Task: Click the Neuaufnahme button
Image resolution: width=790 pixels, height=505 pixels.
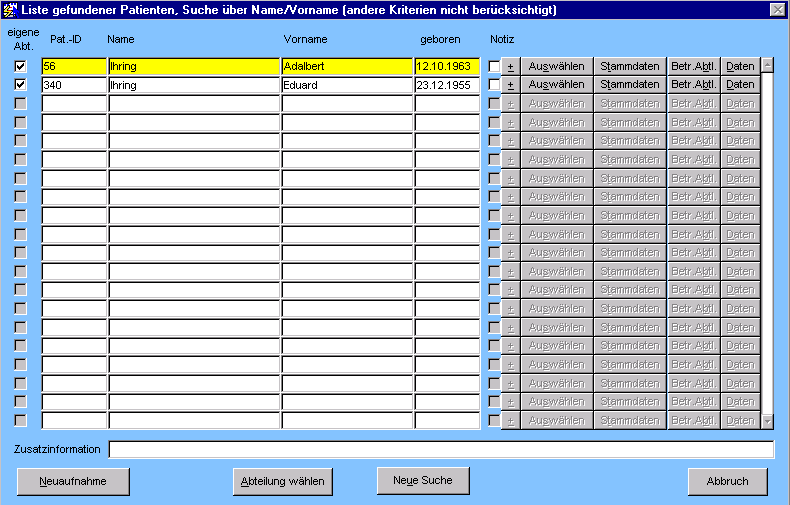Action: point(73,481)
